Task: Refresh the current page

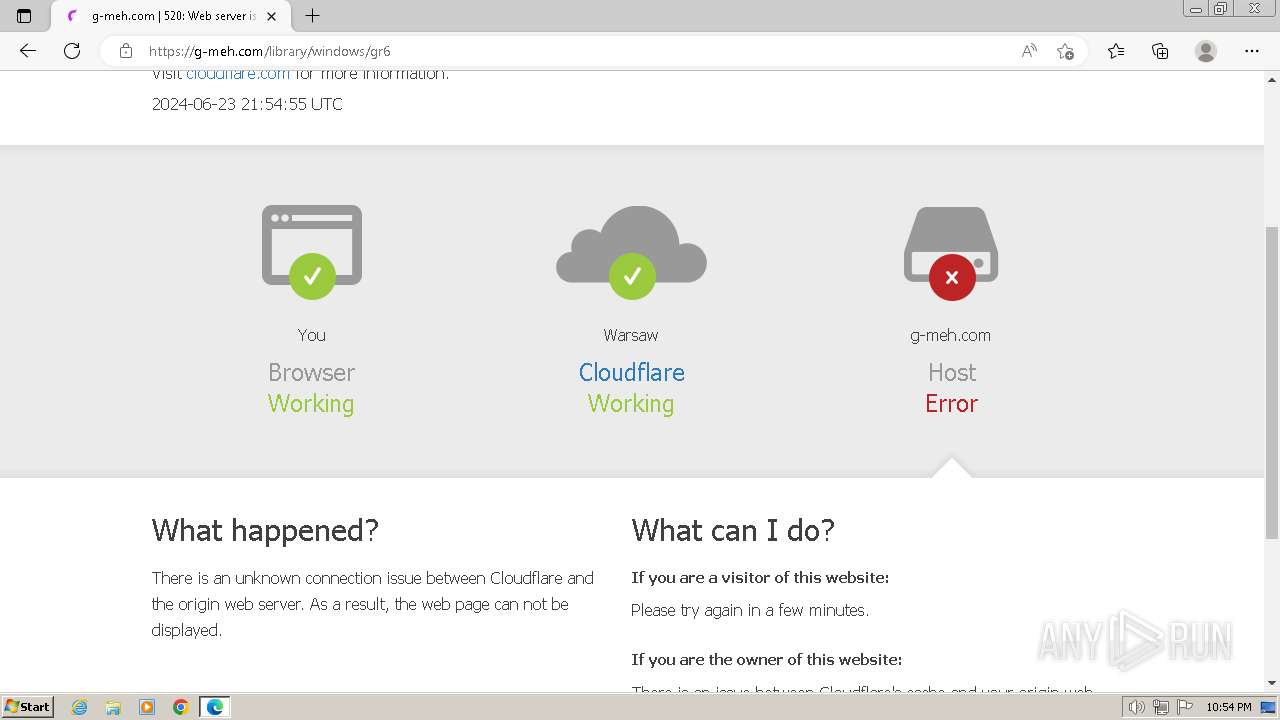Action: pyautogui.click(x=72, y=51)
